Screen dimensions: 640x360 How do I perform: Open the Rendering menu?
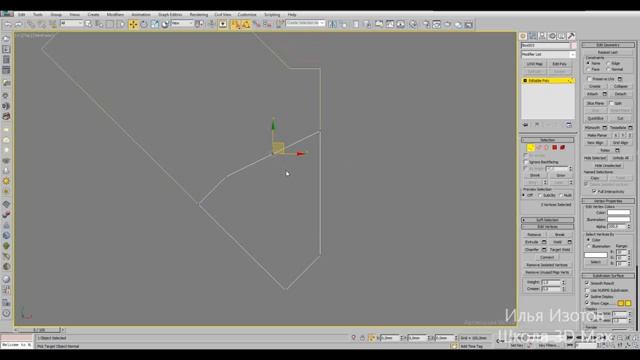199,15
